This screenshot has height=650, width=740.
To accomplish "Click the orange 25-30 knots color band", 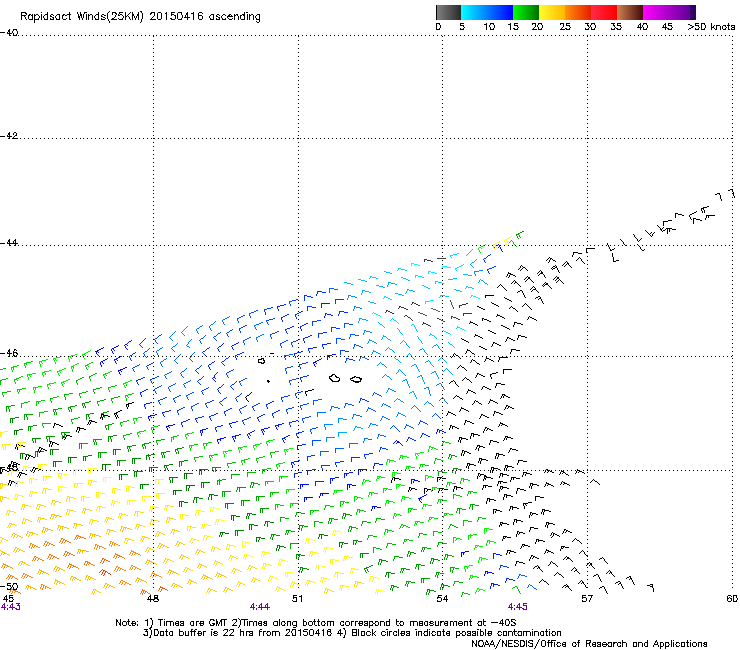I will pyautogui.click(x=578, y=12).
